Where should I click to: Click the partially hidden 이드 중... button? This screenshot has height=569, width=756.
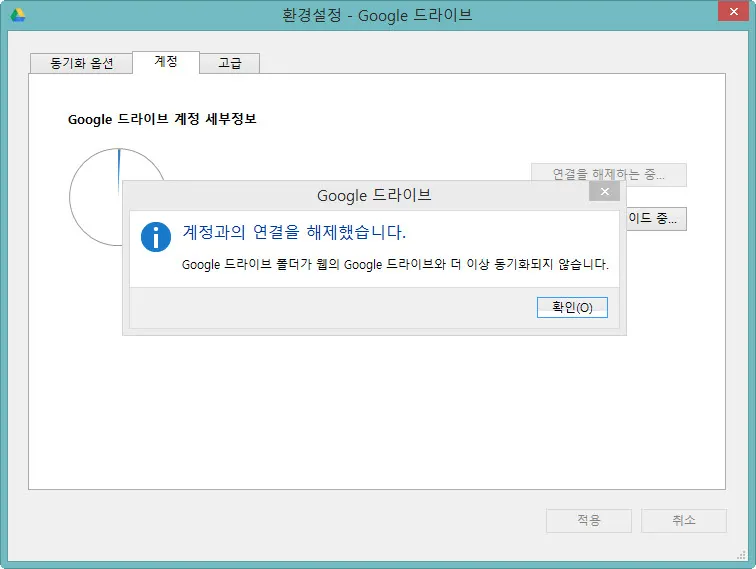(656, 218)
